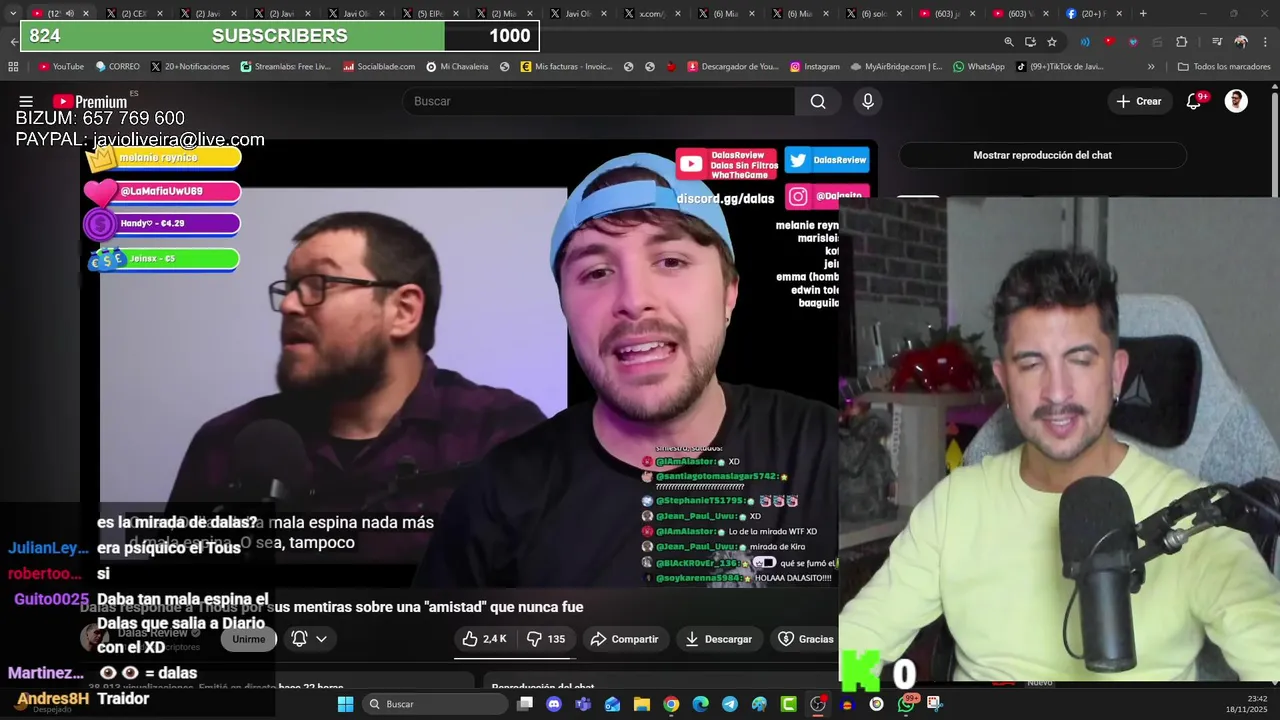
Task: Open the Chrome profile avatar
Action: [1241, 41]
